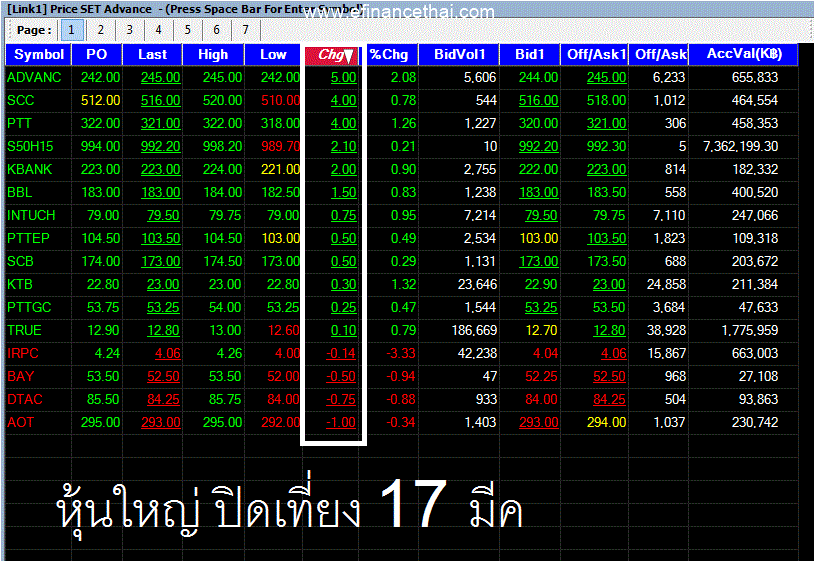Click IRPC percent change -3.33

tap(401, 353)
